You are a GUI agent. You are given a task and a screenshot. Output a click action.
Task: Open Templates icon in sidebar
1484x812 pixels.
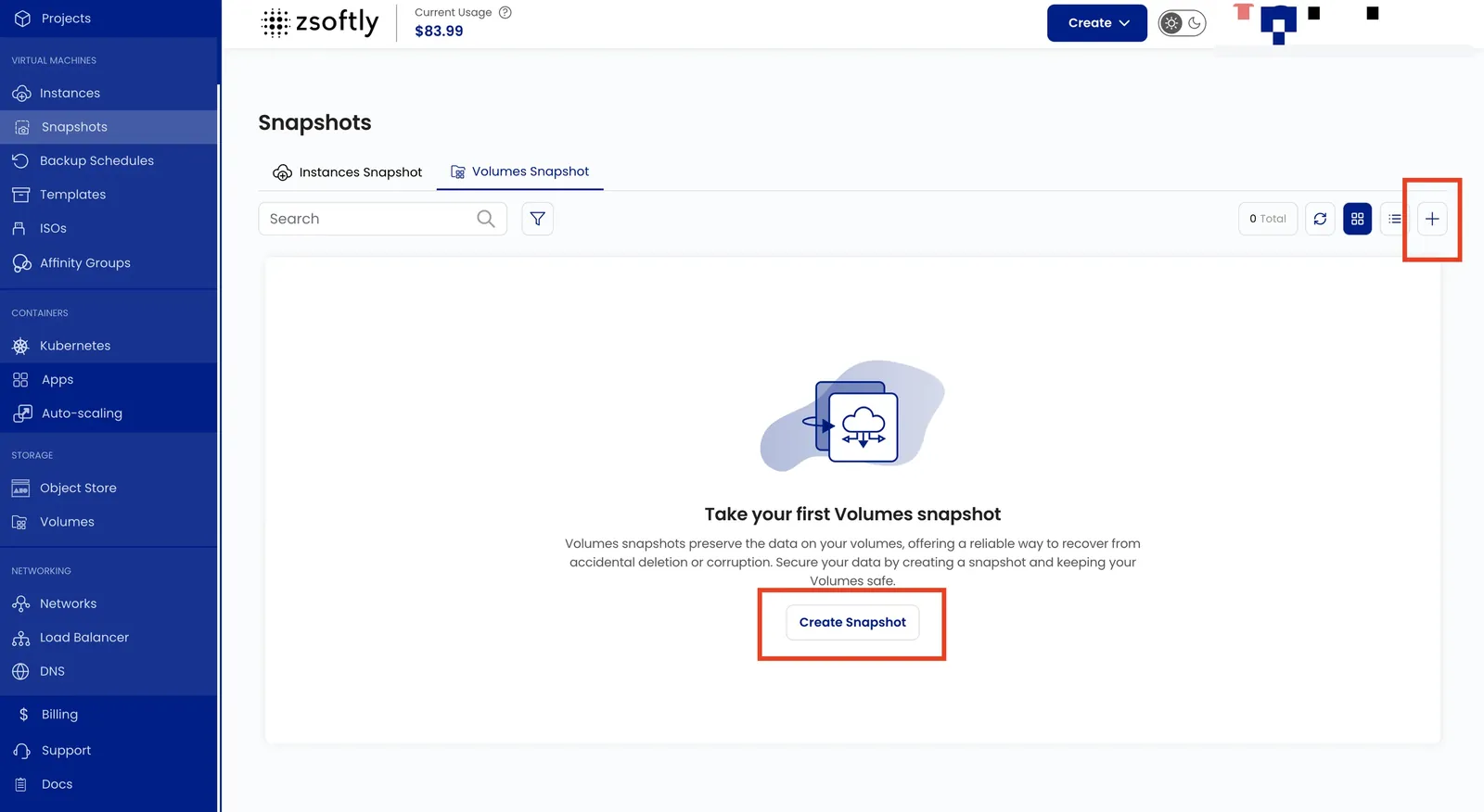pyautogui.click(x=20, y=195)
